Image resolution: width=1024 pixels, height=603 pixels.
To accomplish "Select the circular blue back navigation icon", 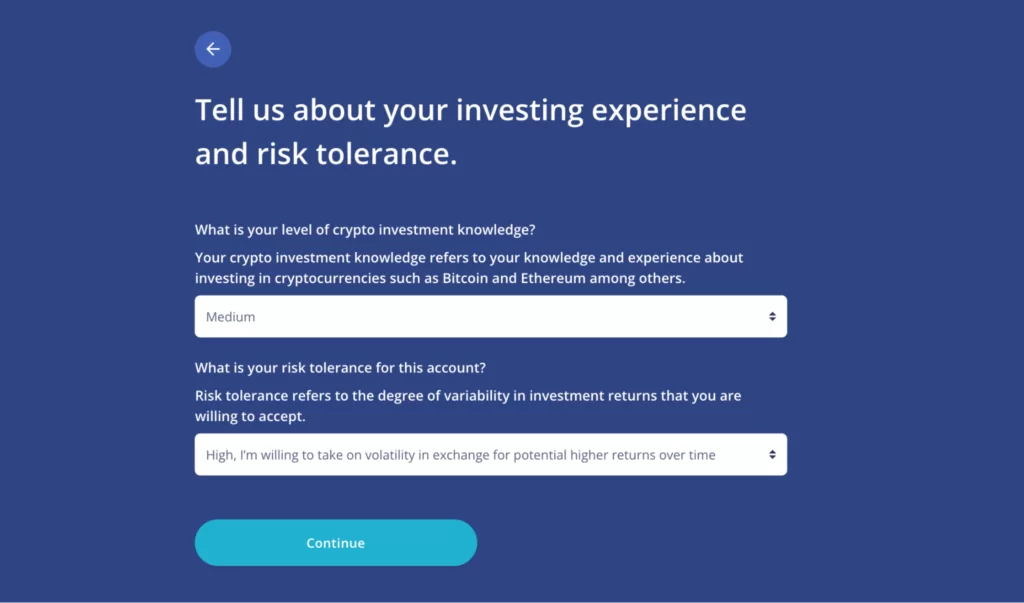I will pos(212,49).
